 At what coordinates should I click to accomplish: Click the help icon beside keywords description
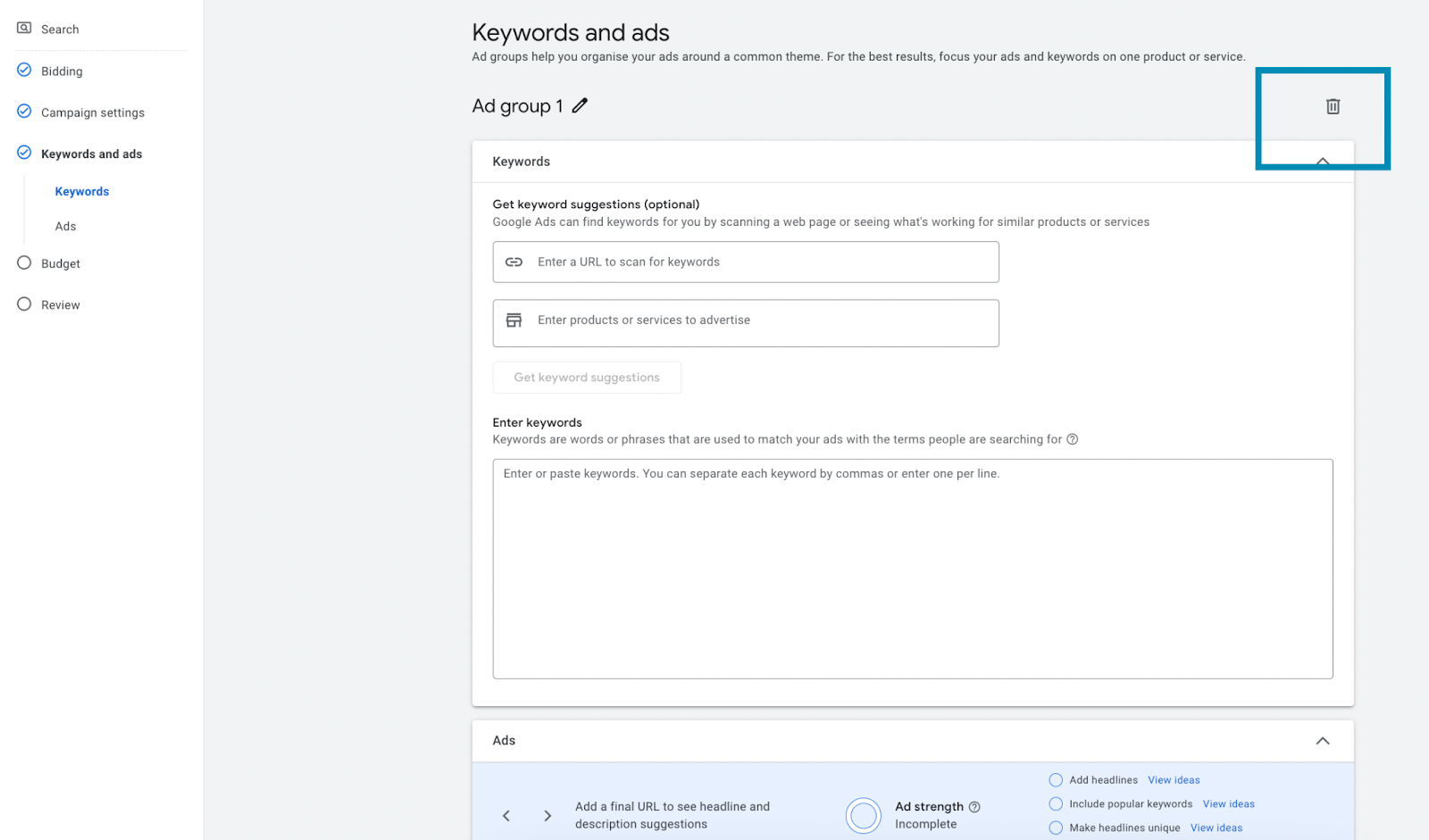pos(1073,439)
